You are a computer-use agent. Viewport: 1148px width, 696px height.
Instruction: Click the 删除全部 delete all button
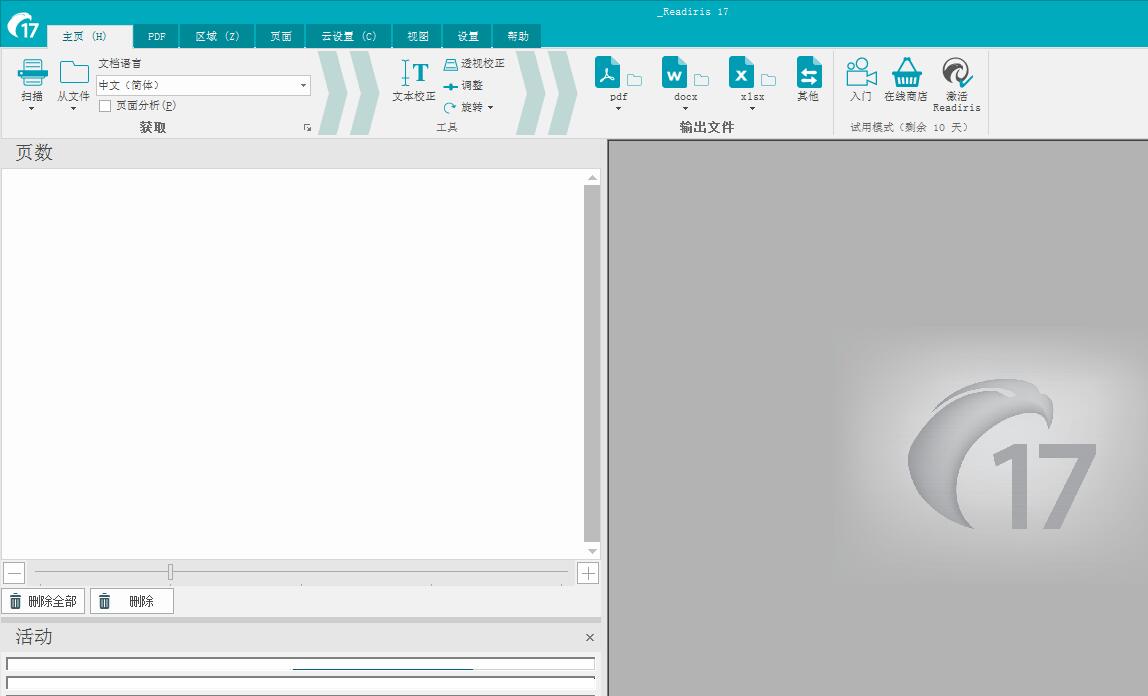coord(43,602)
